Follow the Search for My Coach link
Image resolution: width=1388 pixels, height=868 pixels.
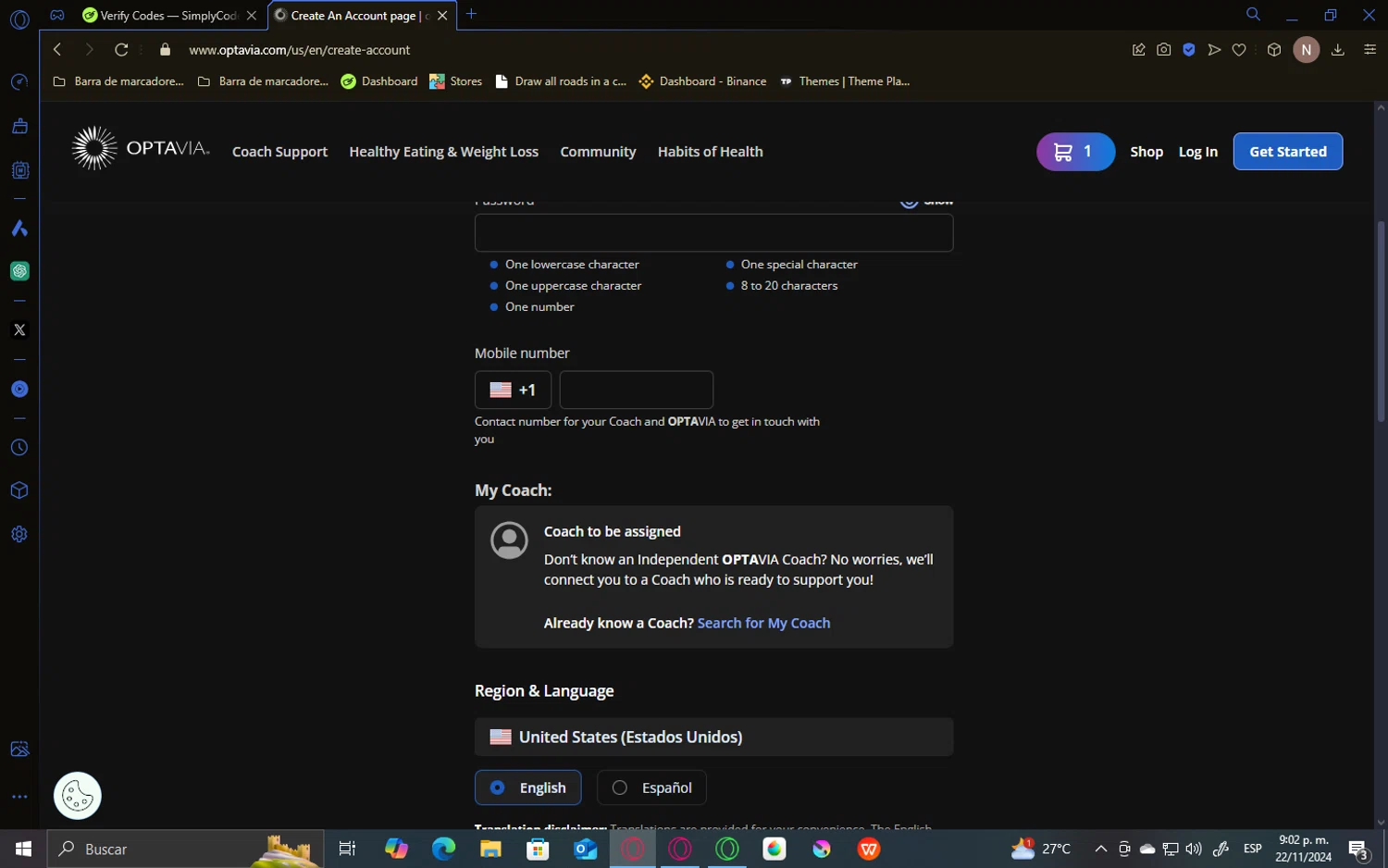click(763, 623)
